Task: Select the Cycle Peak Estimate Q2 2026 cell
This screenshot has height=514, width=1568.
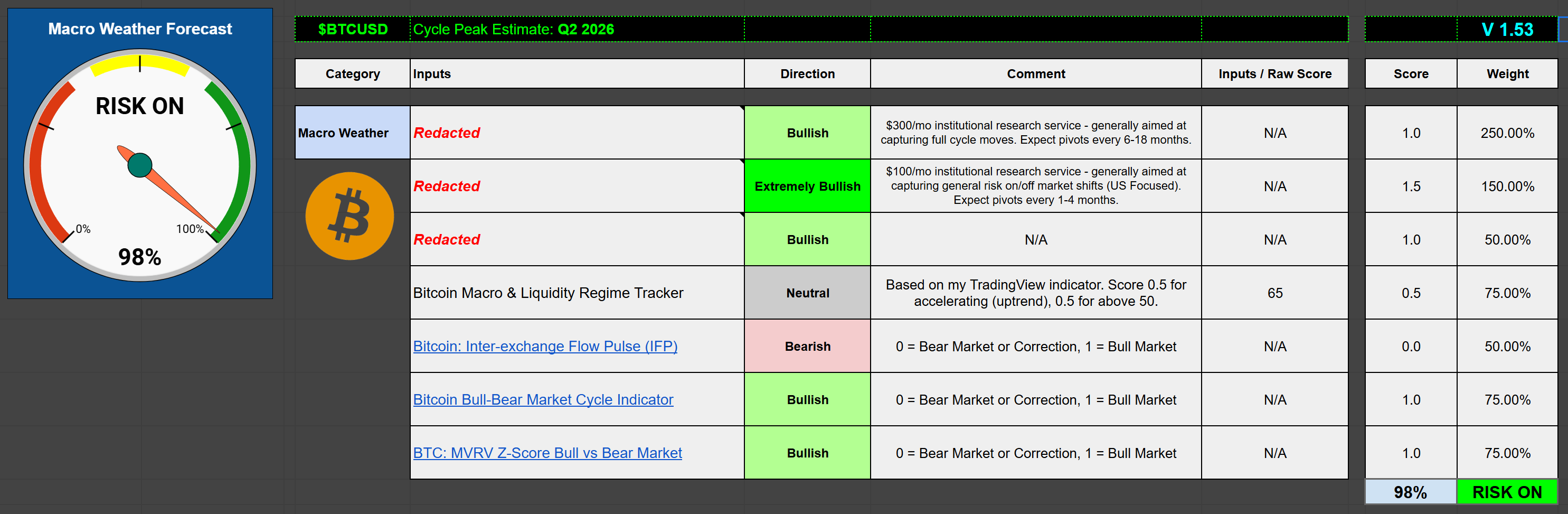Action: (576, 29)
